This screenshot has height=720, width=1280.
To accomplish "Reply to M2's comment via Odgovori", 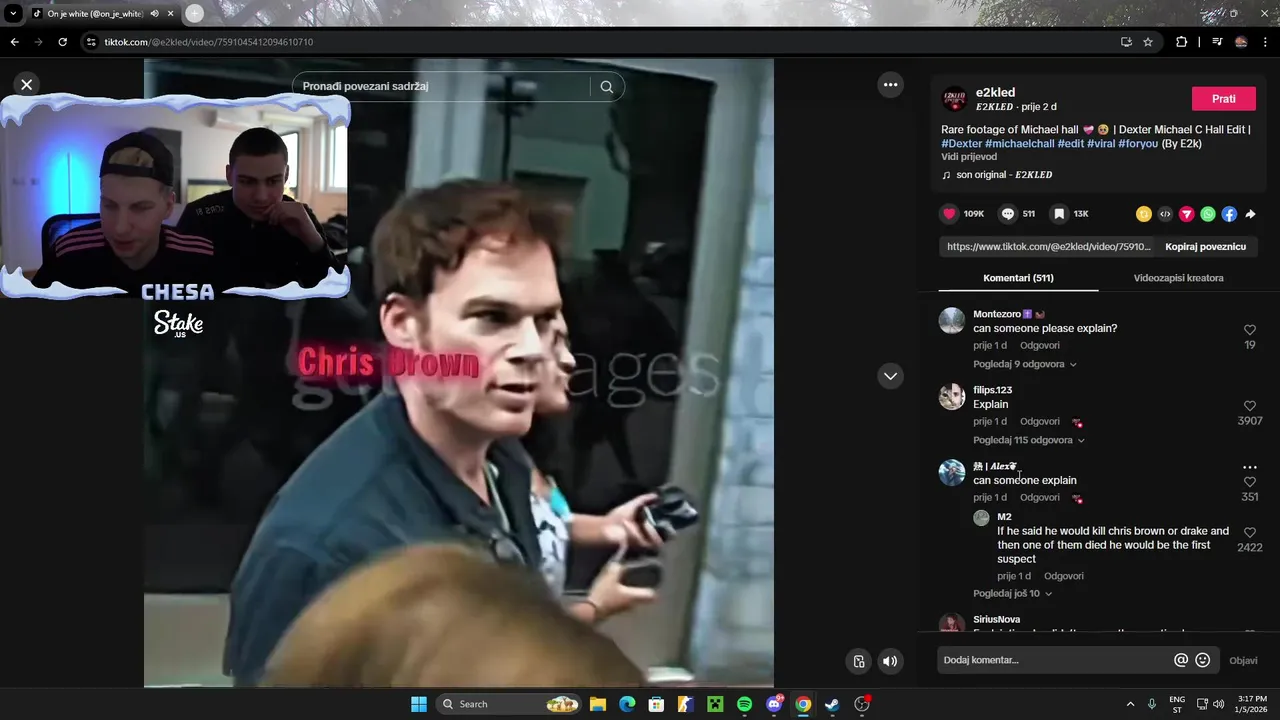I will (1064, 576).
